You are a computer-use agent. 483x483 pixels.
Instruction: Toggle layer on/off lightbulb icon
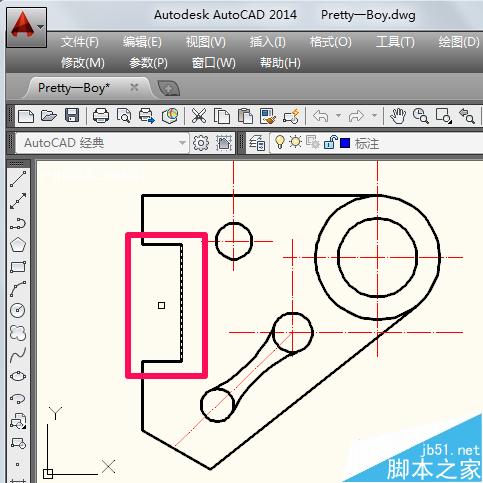280,142
